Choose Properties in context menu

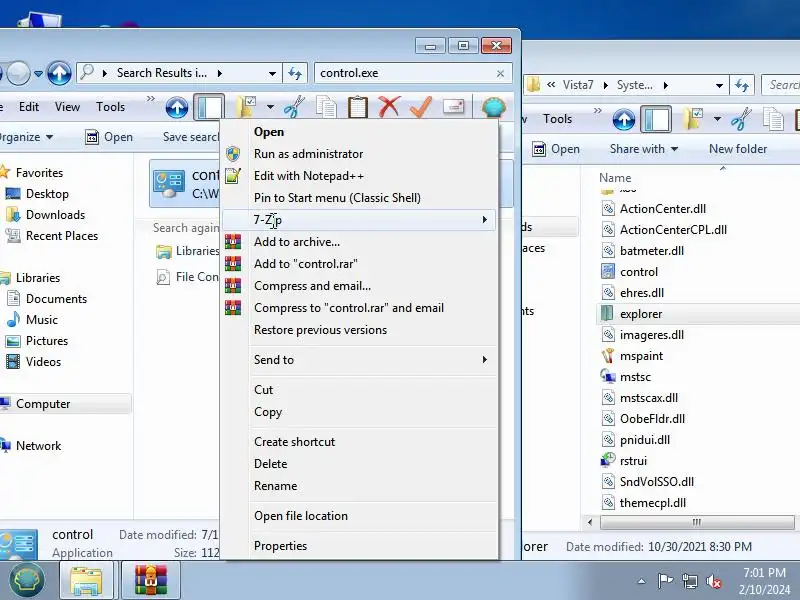coord(359,546)
